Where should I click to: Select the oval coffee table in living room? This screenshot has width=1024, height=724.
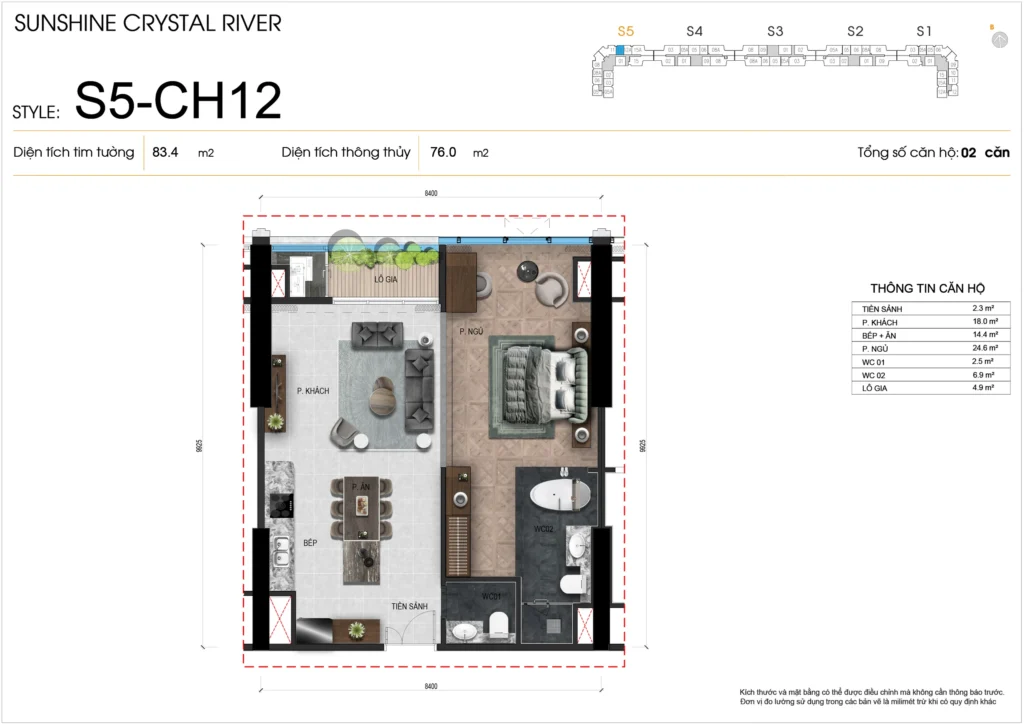(383, 396)
